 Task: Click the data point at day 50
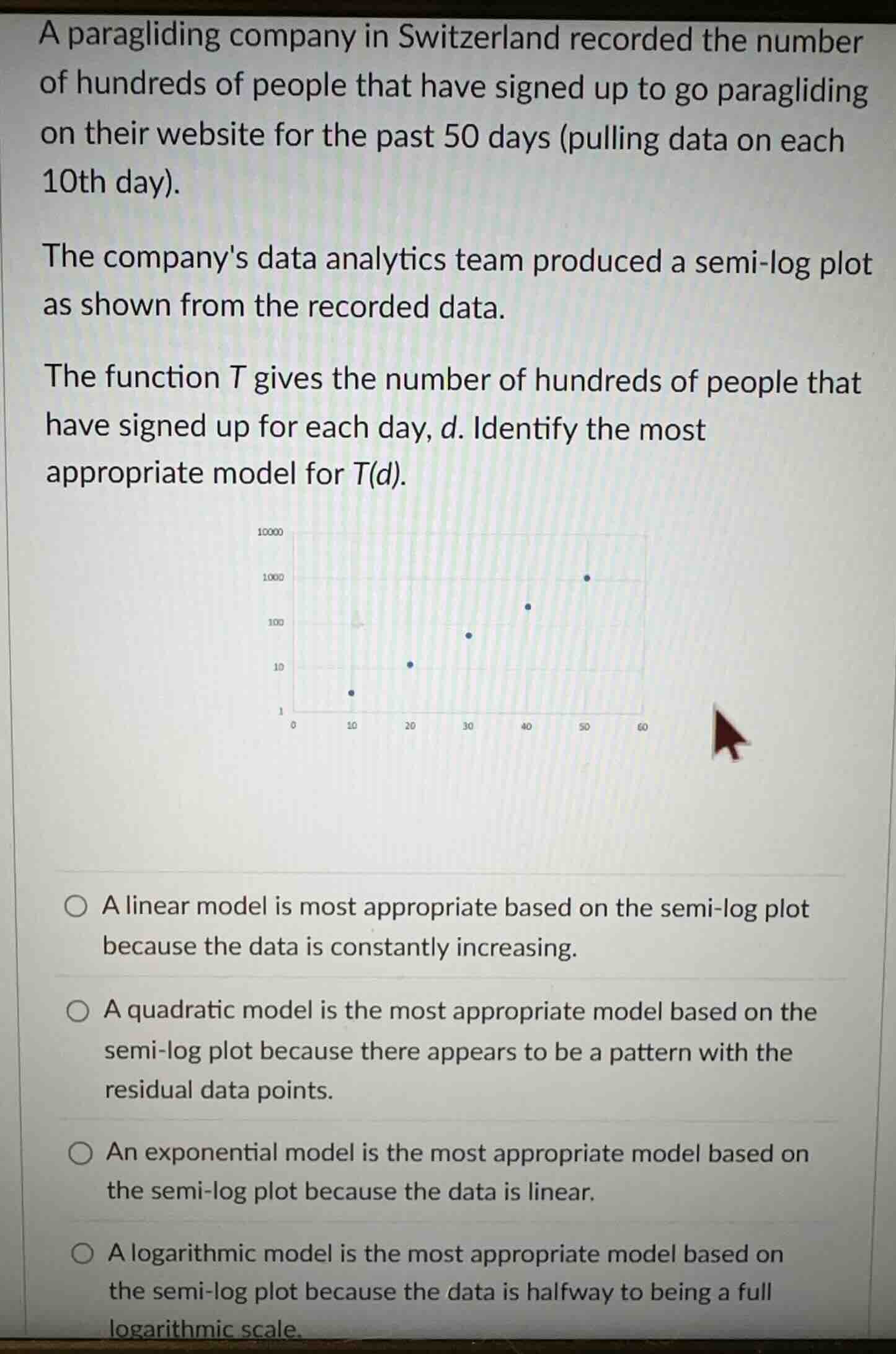(587, 578)
